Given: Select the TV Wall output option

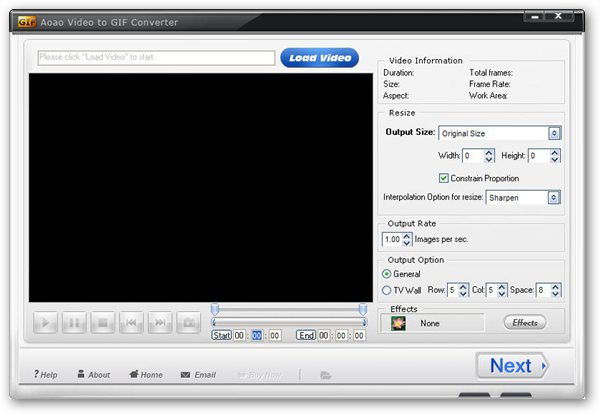Looking at the screenshot, I should point(386,290).
